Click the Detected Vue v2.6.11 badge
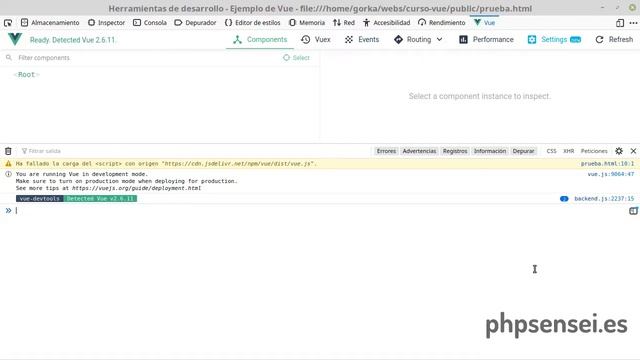 tap(100, 199)
